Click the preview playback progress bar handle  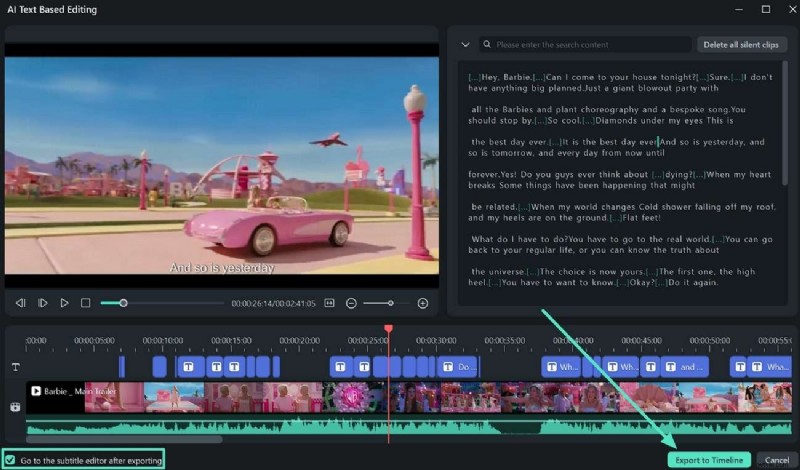click(123, 303)
